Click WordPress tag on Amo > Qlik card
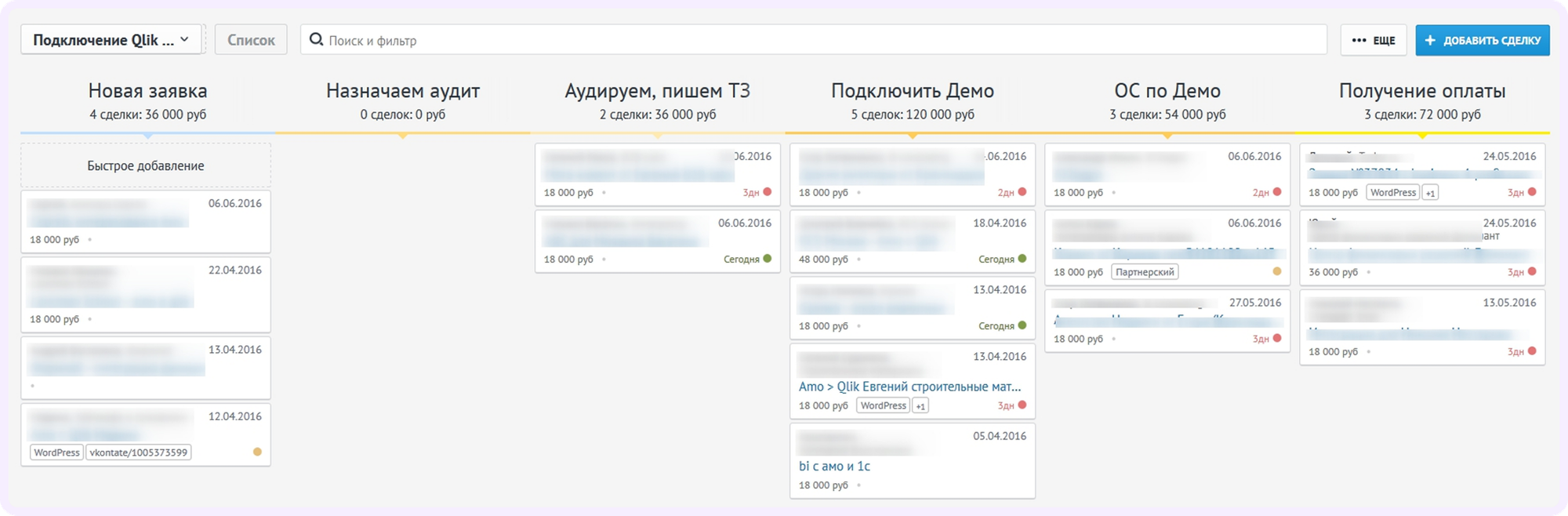Screen dimensions: 1568x516 pos(883,405)
